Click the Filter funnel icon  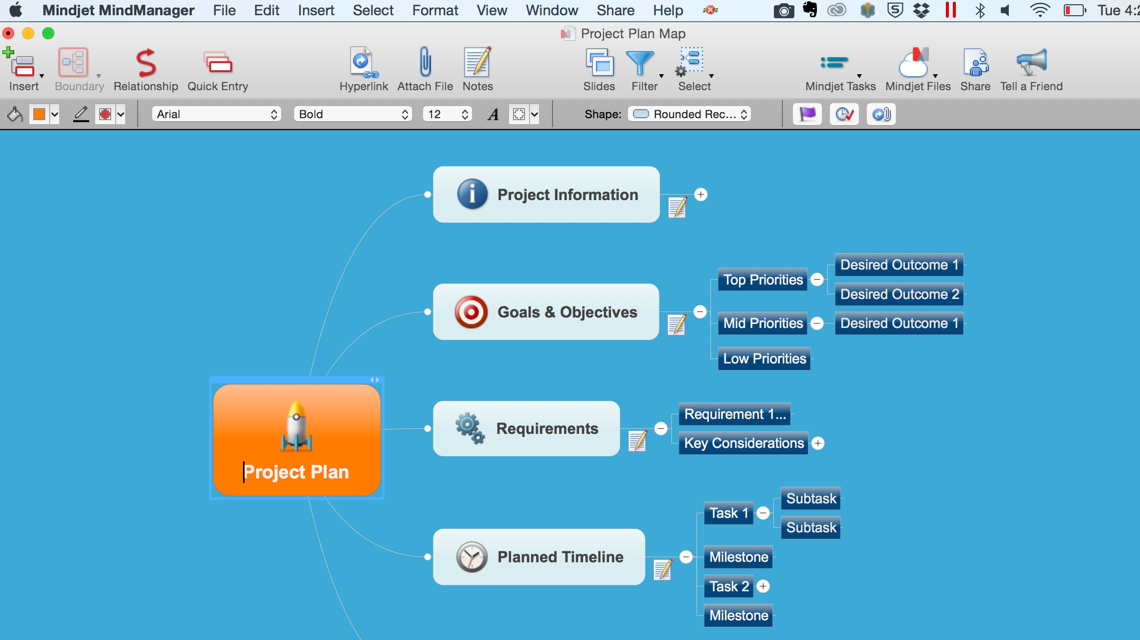coord(641,63)
